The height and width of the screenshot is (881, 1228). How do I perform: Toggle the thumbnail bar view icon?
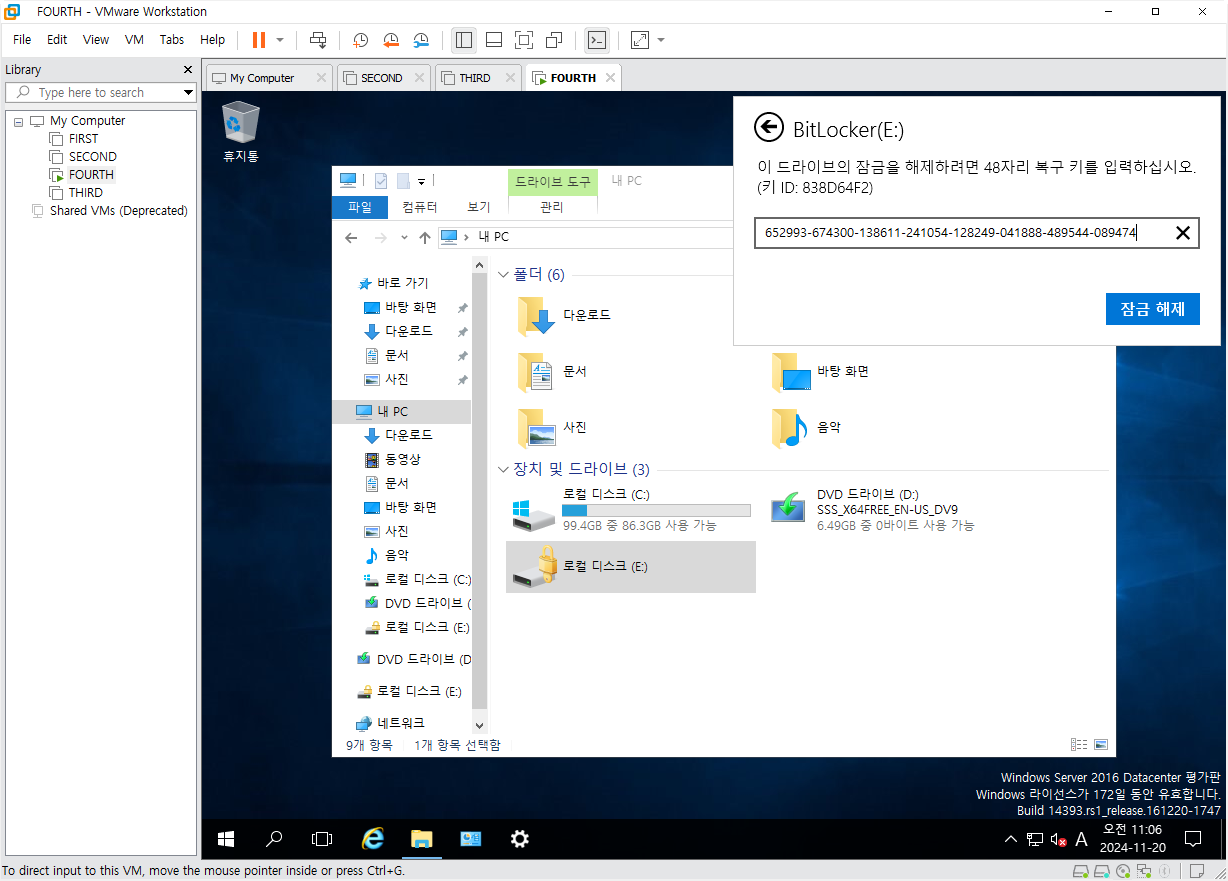tap(493, 40)
